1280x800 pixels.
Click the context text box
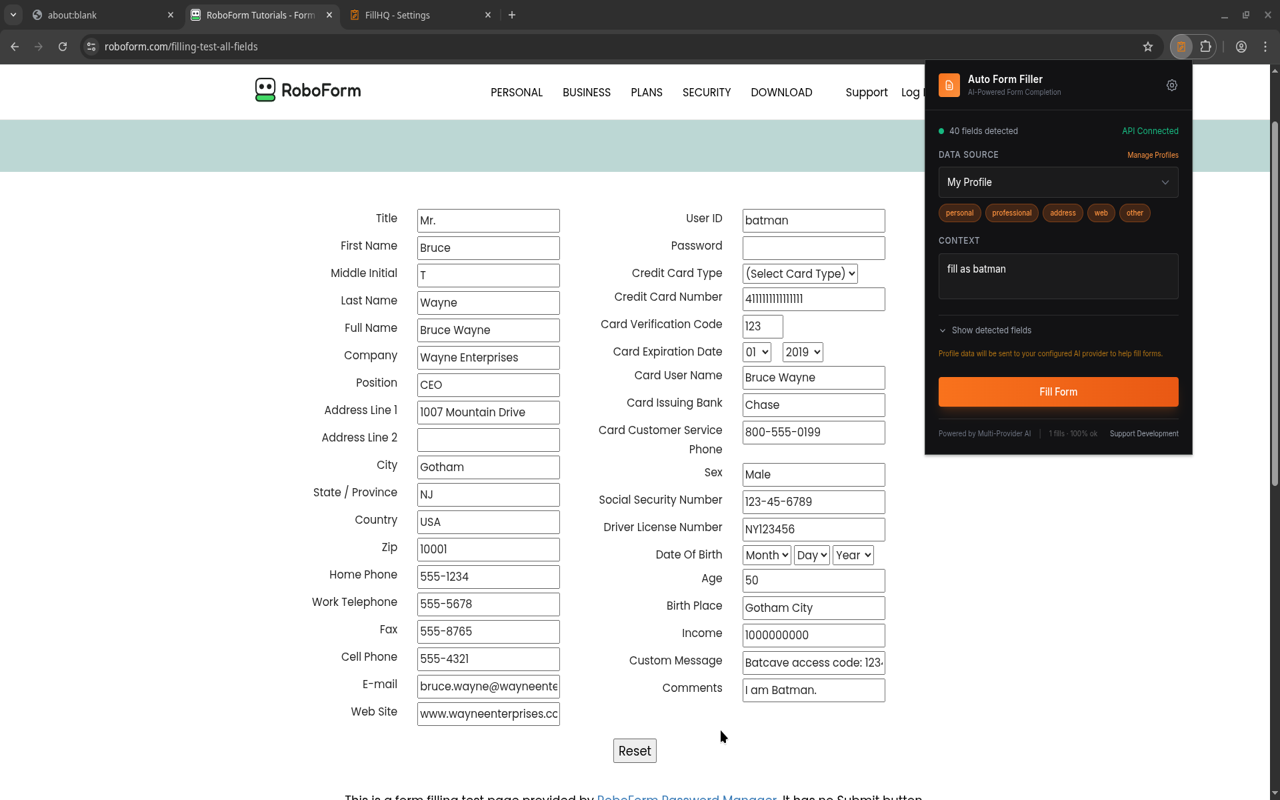click(x=1058, y=276)
